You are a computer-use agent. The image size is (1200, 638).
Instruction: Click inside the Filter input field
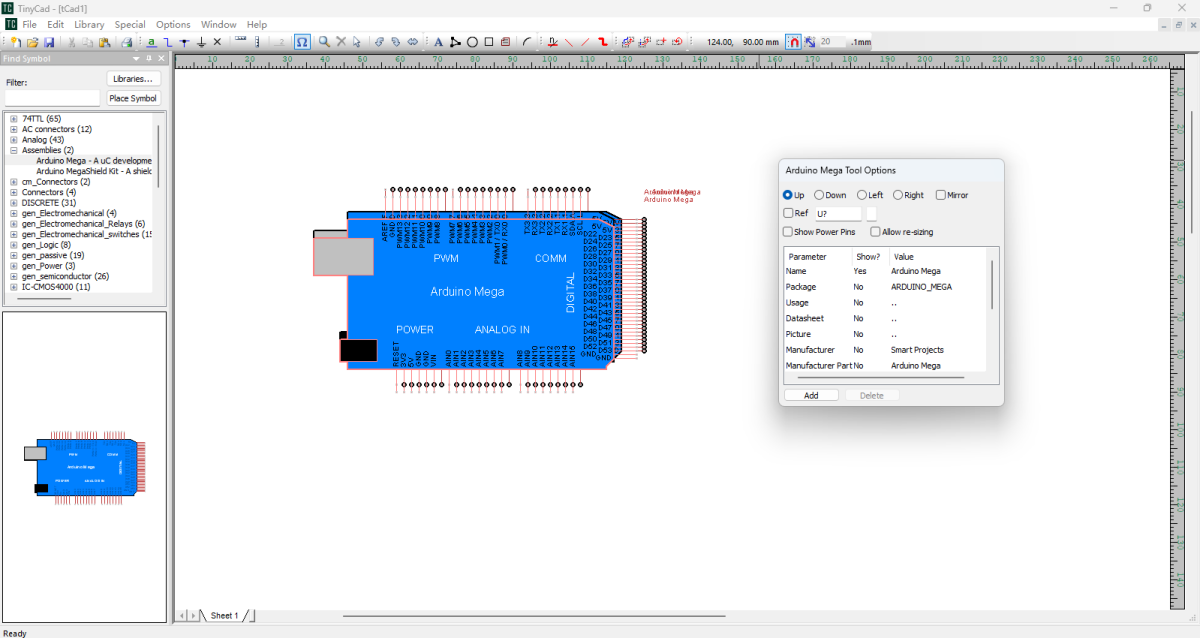(52, 97)
